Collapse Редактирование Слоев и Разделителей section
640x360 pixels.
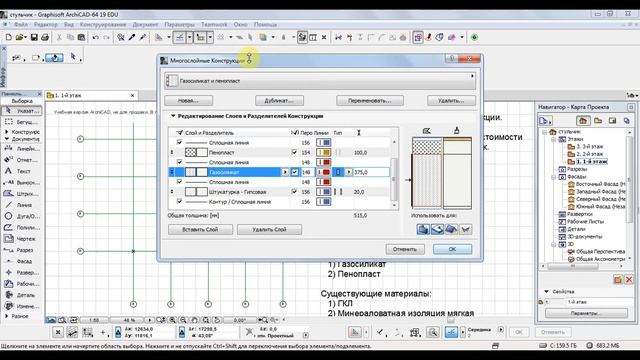tap(173, 116)
